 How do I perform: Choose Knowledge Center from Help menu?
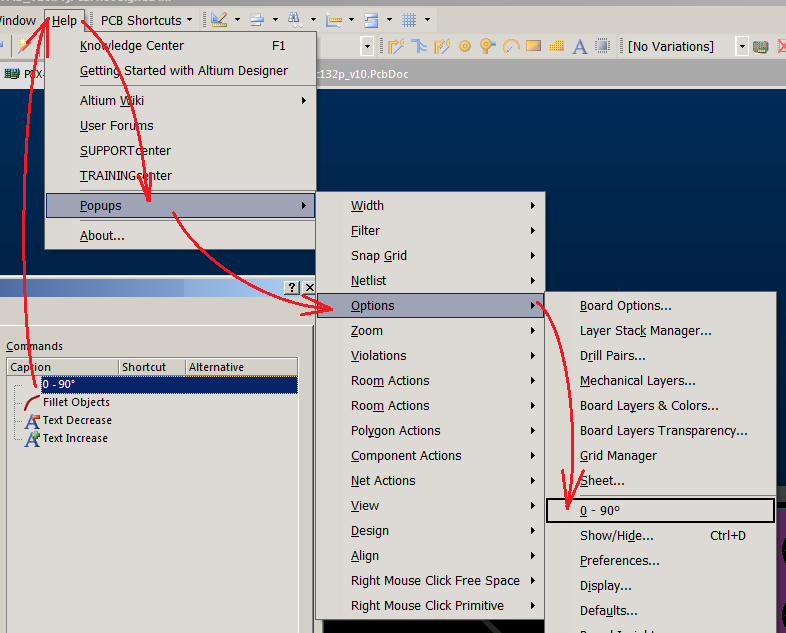coord(180,46)
